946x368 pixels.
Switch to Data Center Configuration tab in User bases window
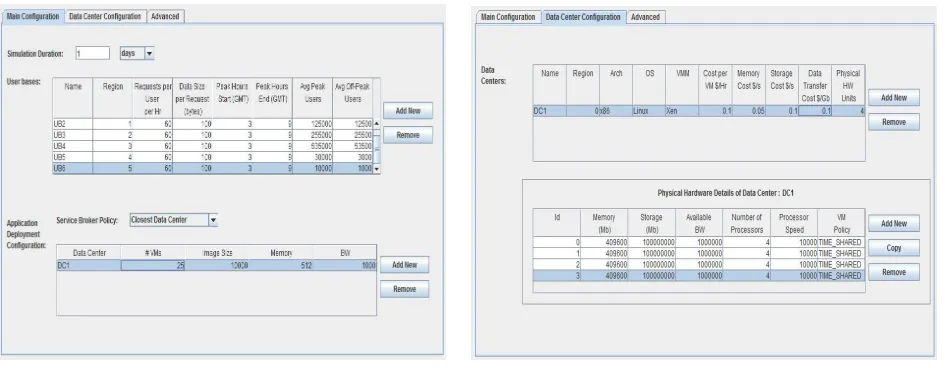tap(105, 17)
